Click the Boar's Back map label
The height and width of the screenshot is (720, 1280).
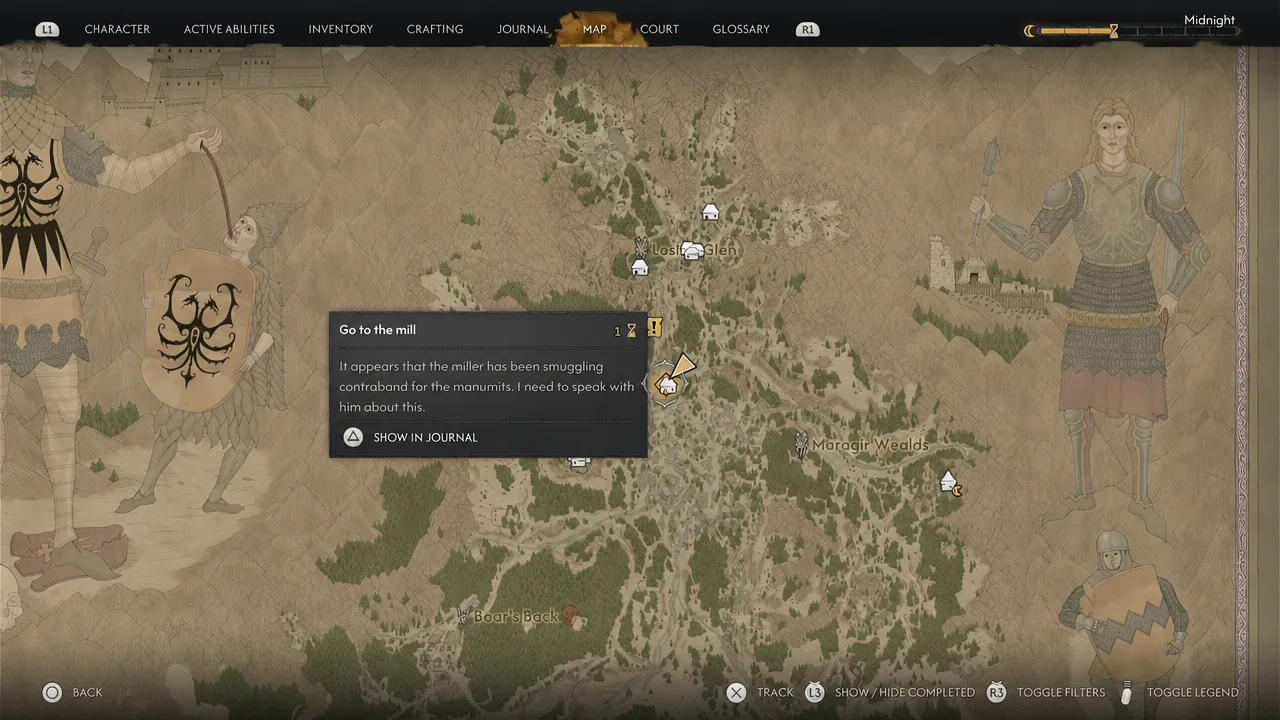[516, 616]
